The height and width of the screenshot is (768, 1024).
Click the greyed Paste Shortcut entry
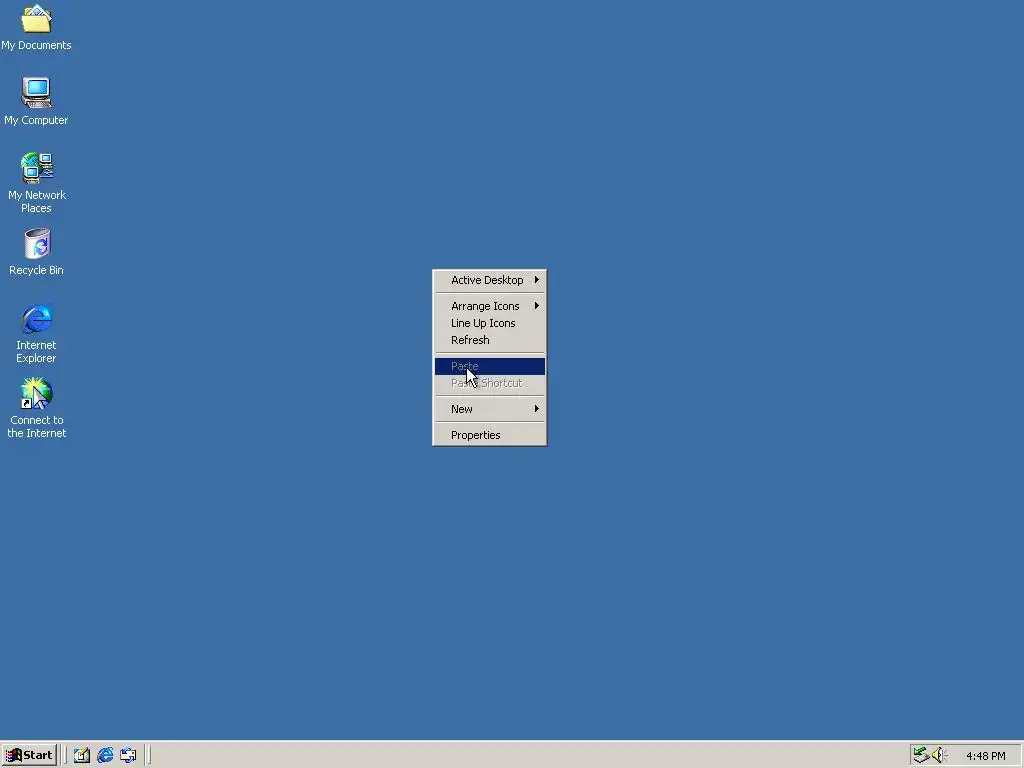pyautogui.click(x=490, y=383)
